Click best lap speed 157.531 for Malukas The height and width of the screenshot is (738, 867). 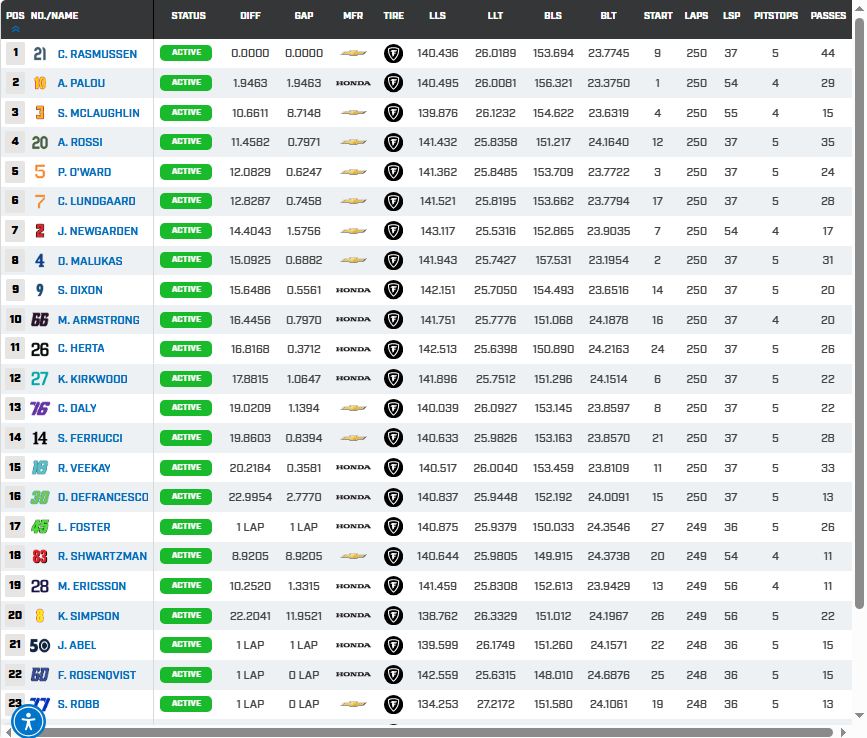pos(553,260)
